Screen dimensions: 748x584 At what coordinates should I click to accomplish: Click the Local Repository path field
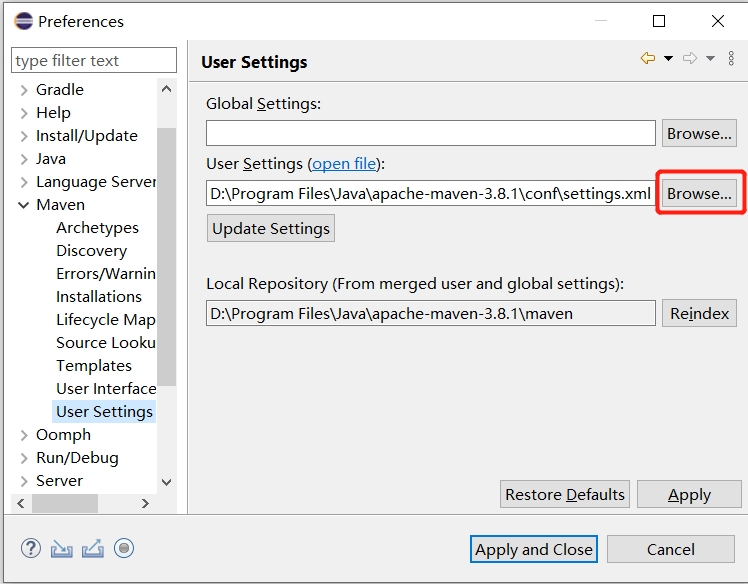click(431, 313)
